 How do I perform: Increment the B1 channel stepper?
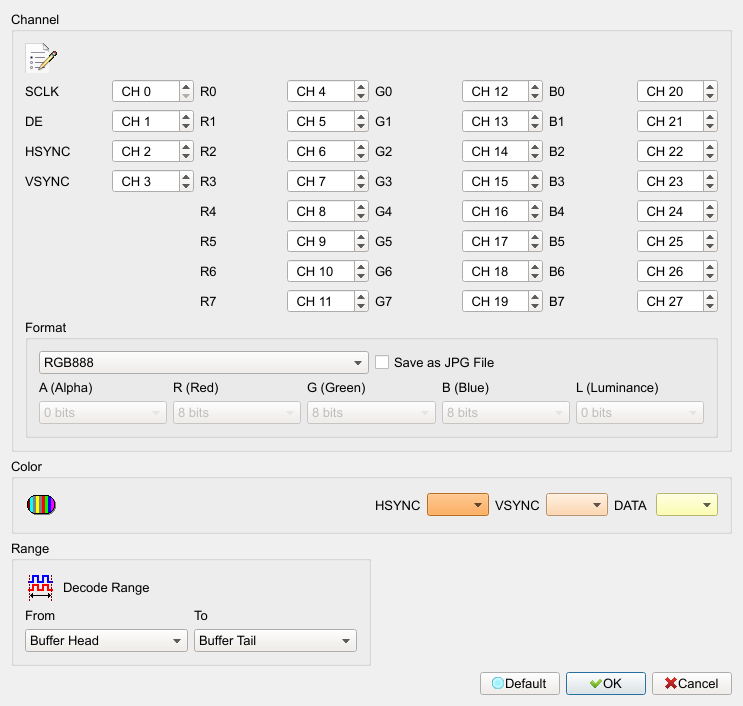coord(710,117)
